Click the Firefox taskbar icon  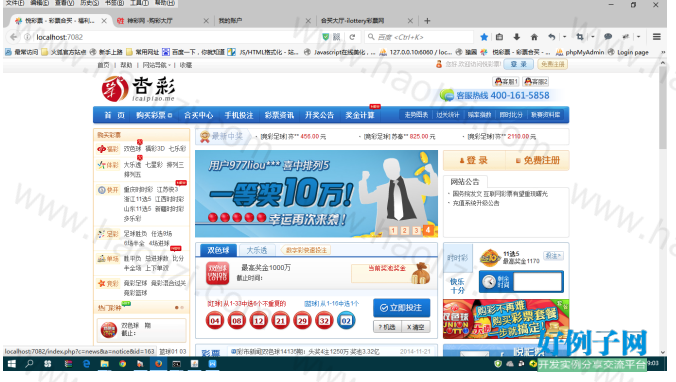[158, 364]
